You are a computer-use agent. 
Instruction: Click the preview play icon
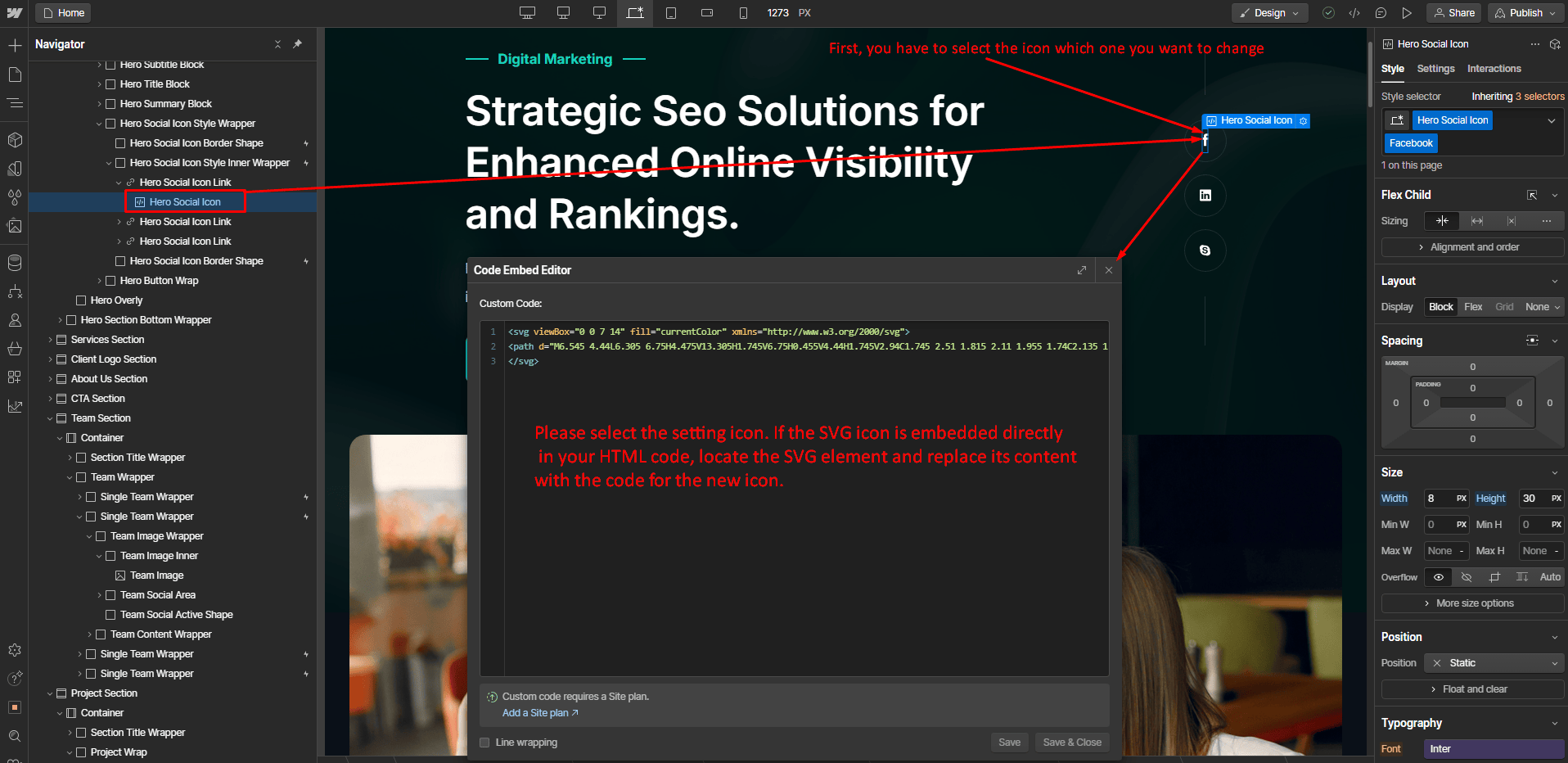[x=1407, y=13]
